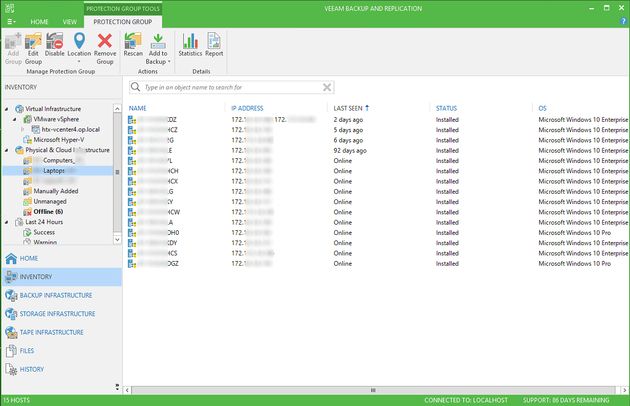The width and height of the screenshot is (630, 406).
Task: Select the Protection Group ribbon tab
Action: (123, 22)
